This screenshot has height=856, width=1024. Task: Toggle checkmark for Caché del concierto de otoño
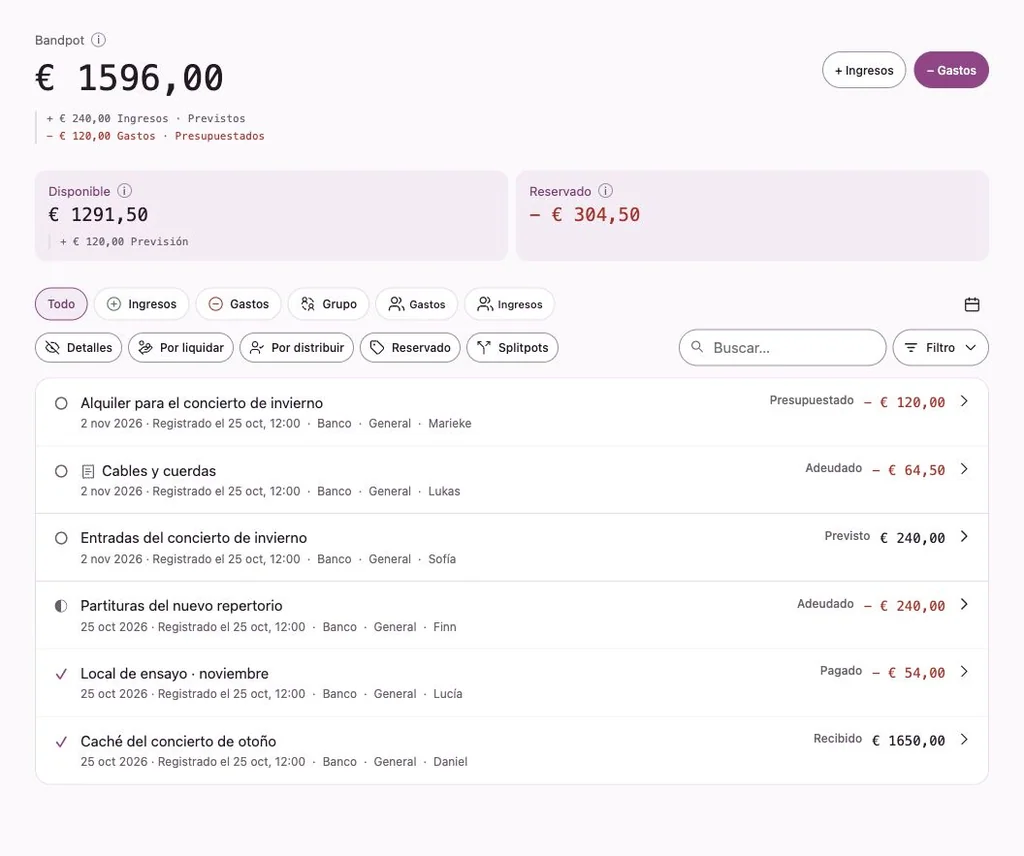(x=61, y=742)
